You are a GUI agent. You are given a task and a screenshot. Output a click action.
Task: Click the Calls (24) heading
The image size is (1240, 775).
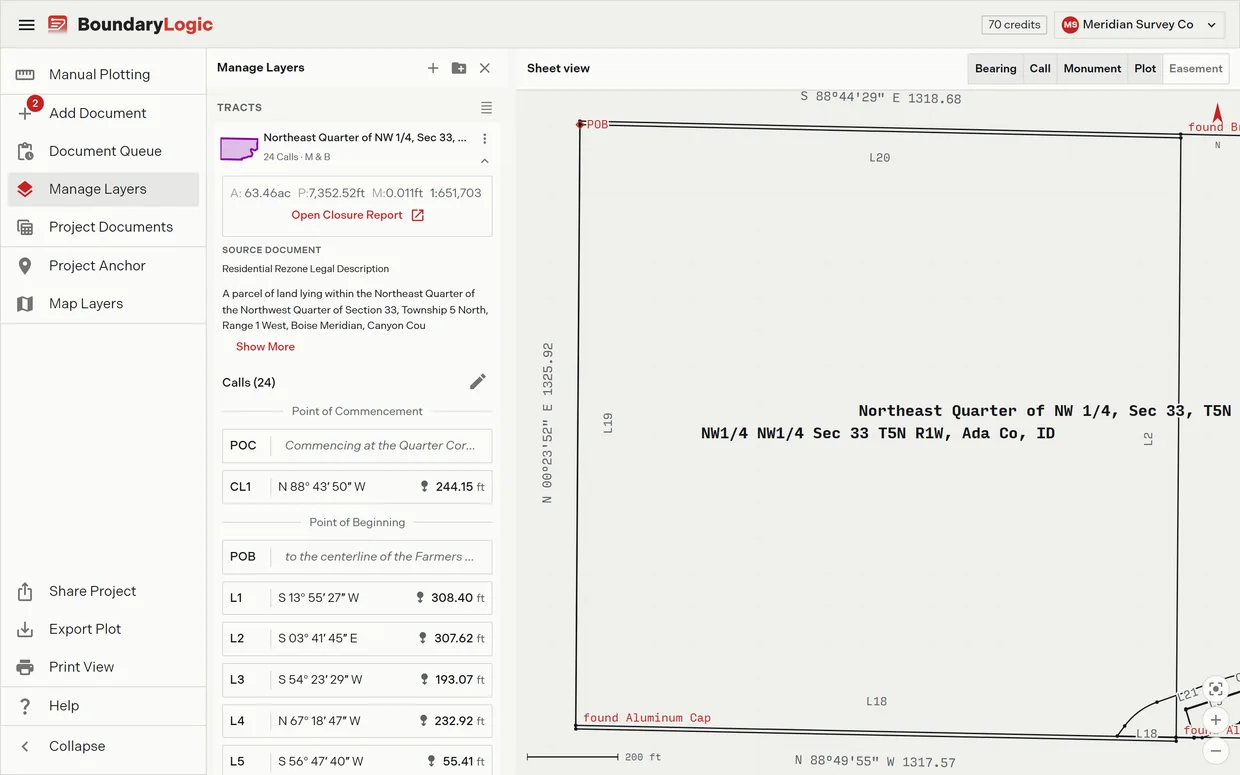point(249,382)
